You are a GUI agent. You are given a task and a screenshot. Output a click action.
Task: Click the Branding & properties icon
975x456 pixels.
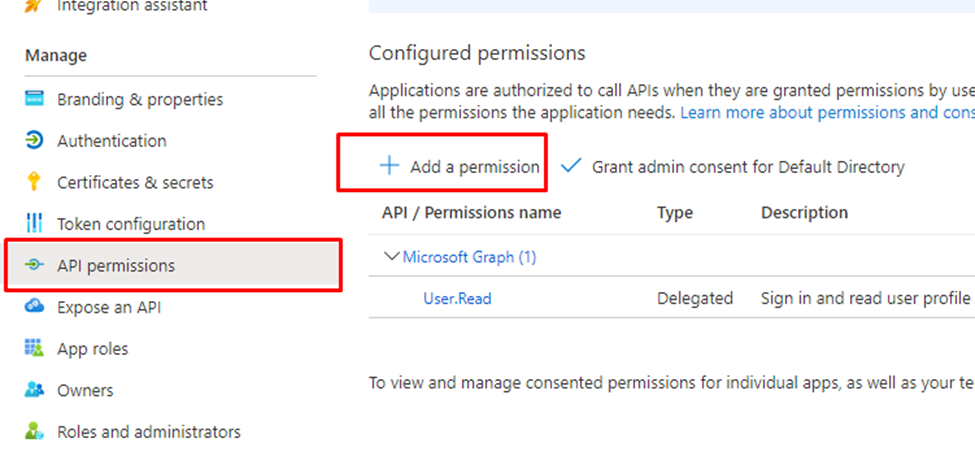pos(35,99)
